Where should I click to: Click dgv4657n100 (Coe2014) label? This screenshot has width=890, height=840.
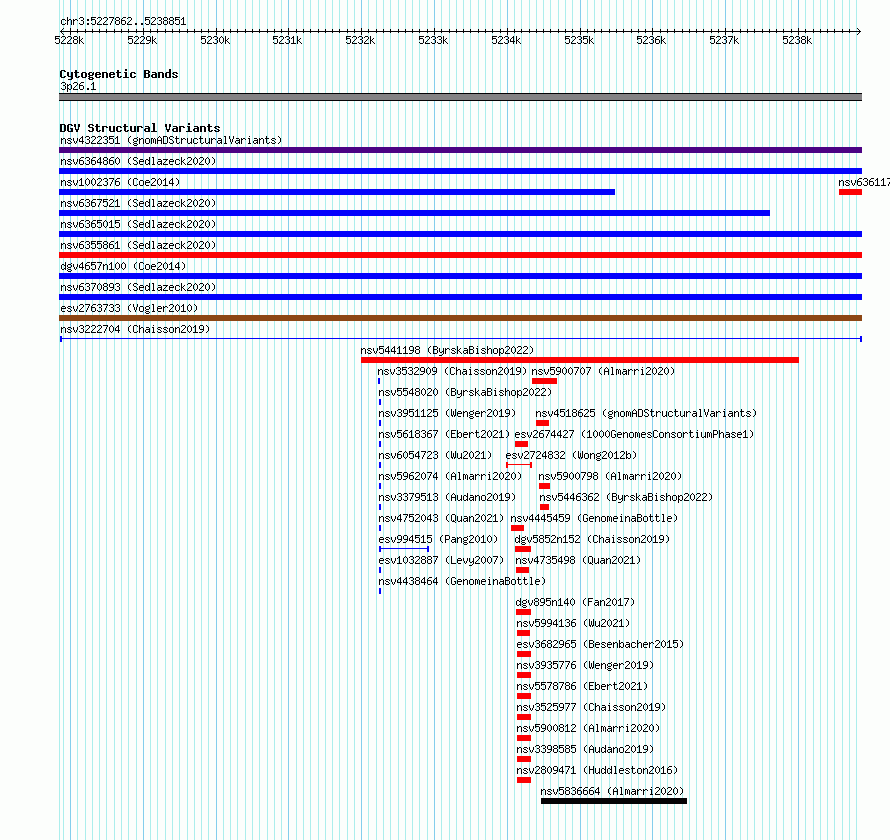pyautogui.click(x=123, y=266)
